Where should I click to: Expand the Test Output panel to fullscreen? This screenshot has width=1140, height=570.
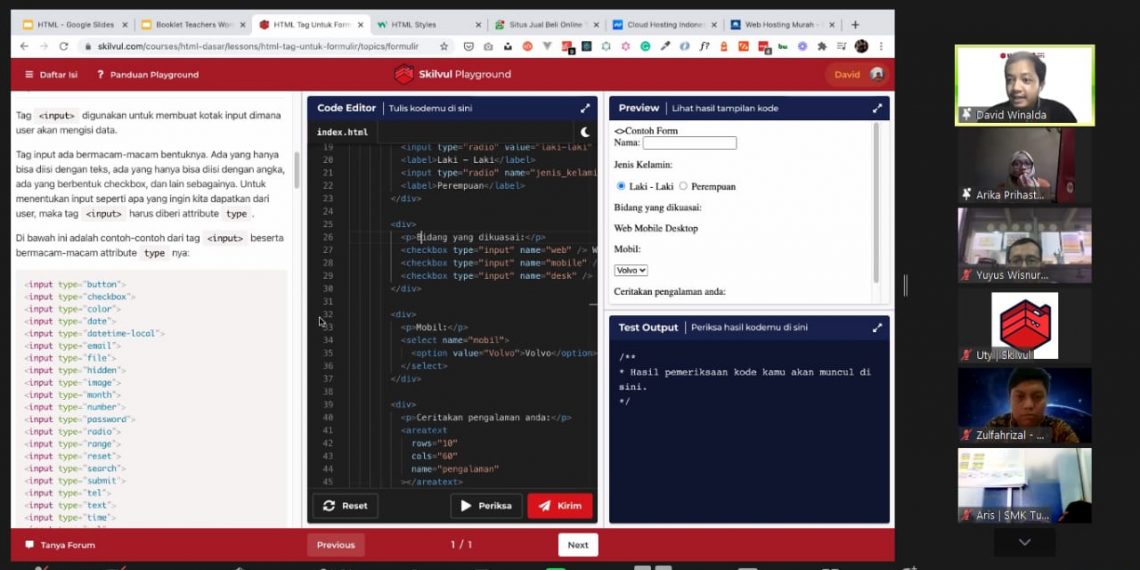coord(877,328)
